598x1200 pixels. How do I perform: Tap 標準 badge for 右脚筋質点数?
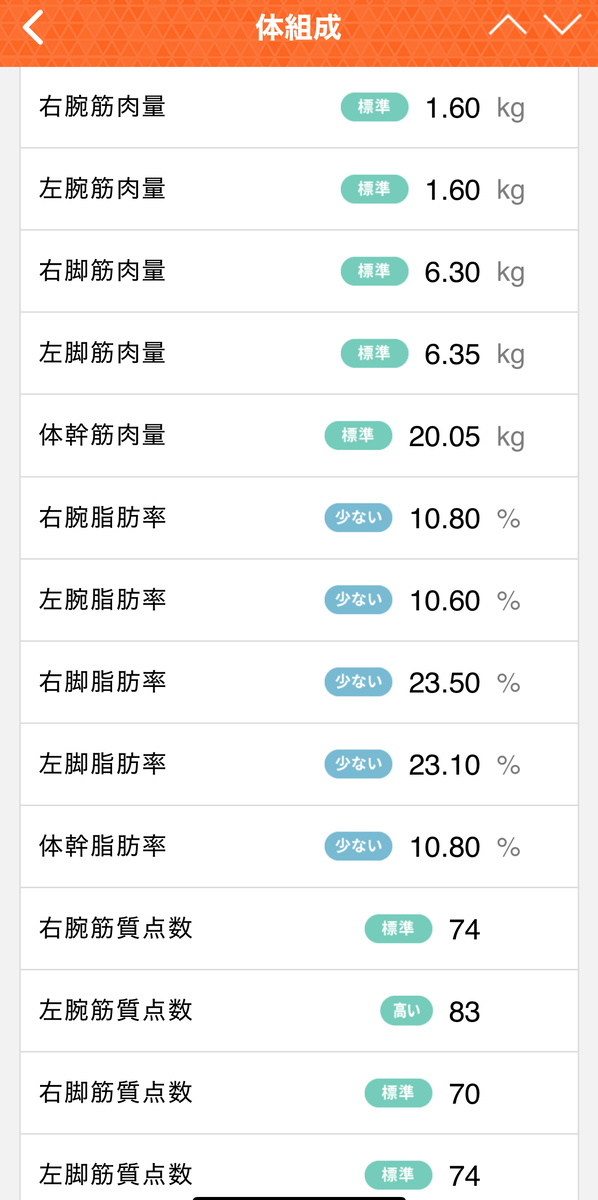[398, 1093]
